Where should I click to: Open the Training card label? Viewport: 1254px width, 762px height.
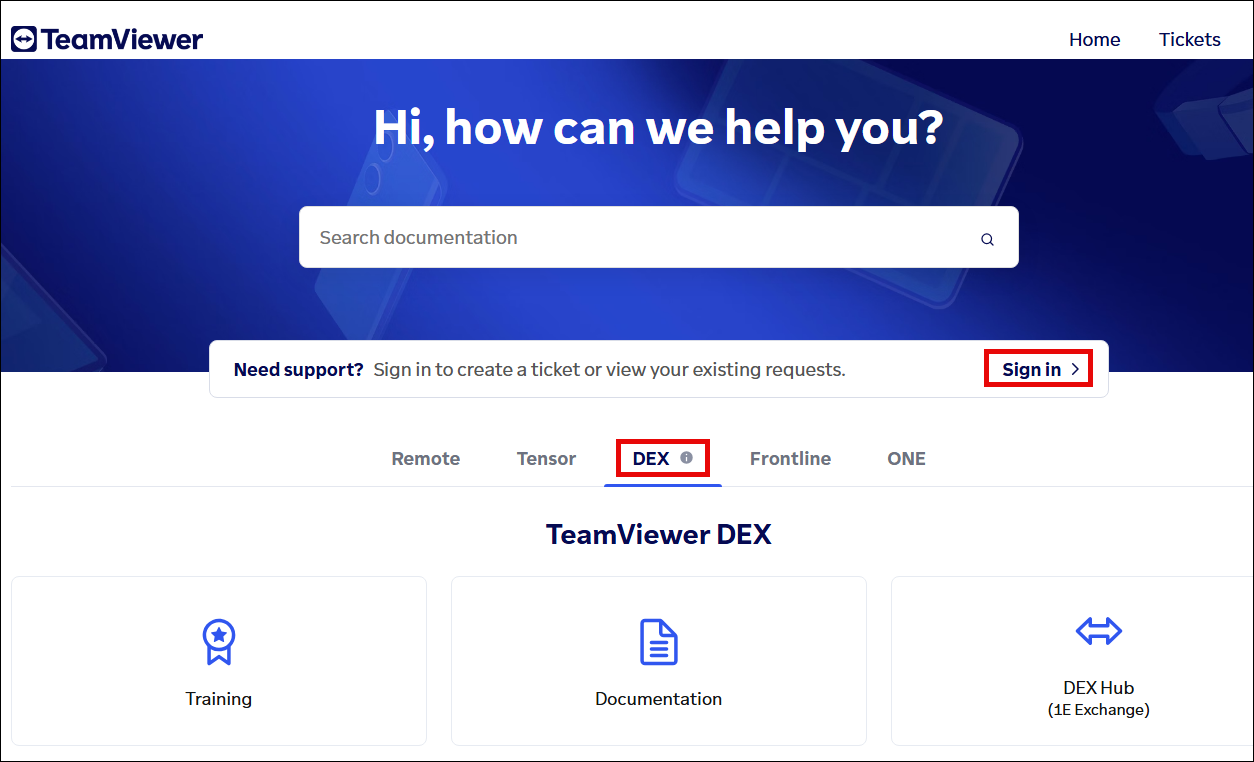218,699
